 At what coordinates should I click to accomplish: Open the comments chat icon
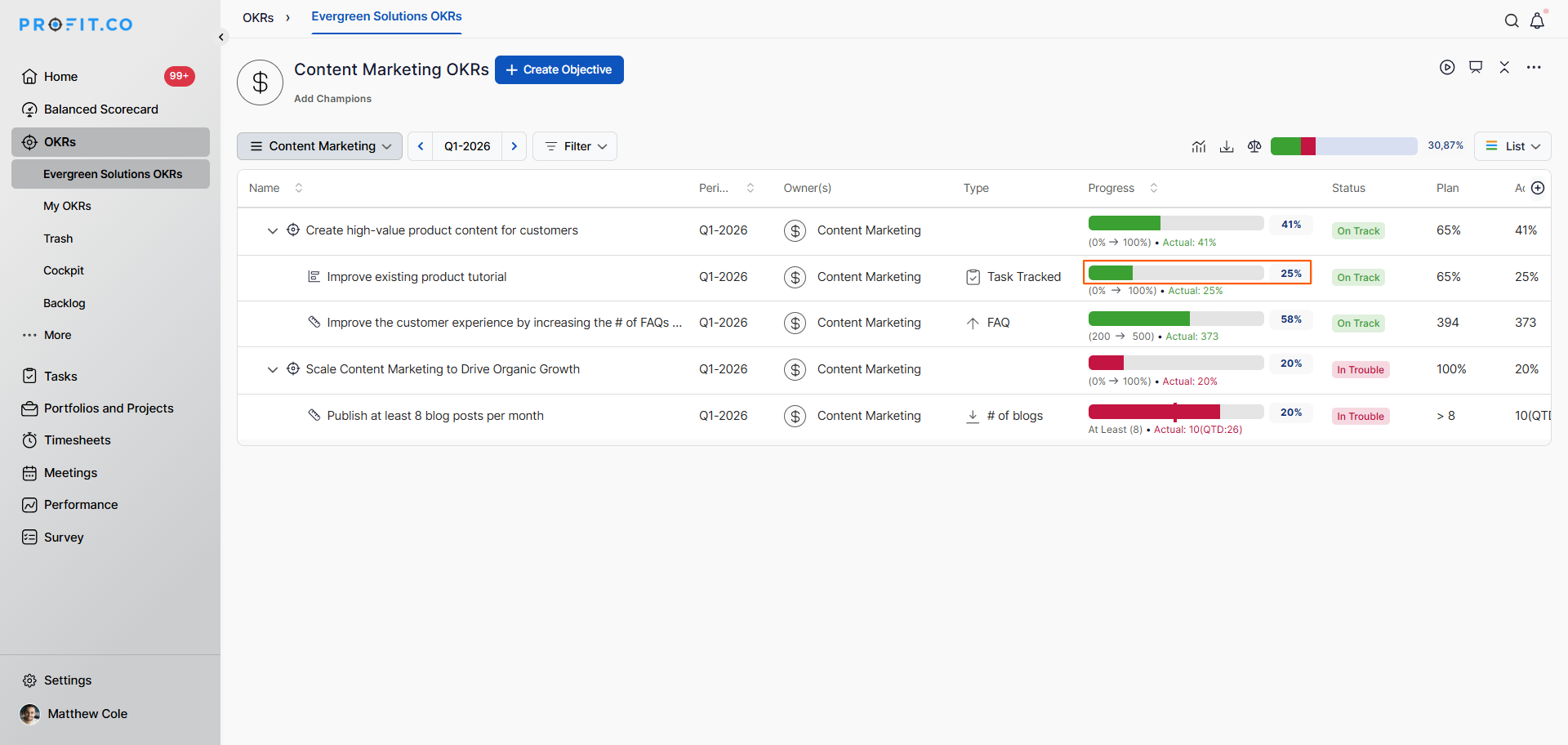coord(1476,68)
